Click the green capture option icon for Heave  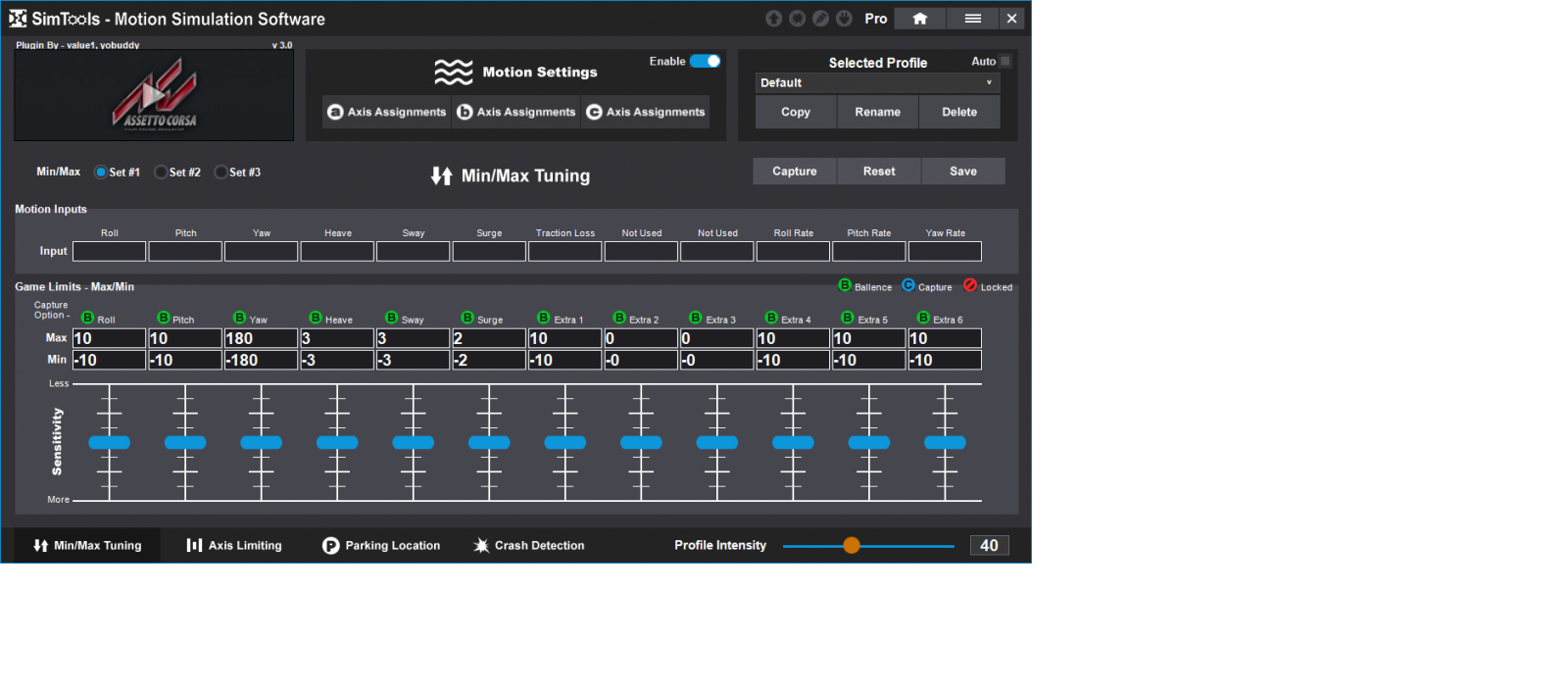[316, 318]
